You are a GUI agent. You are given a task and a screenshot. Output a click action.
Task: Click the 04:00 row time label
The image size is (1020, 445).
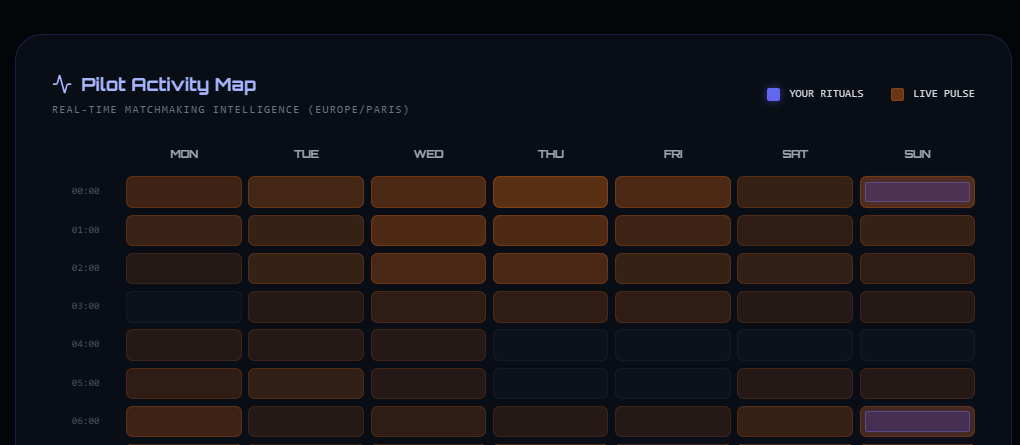85,344
